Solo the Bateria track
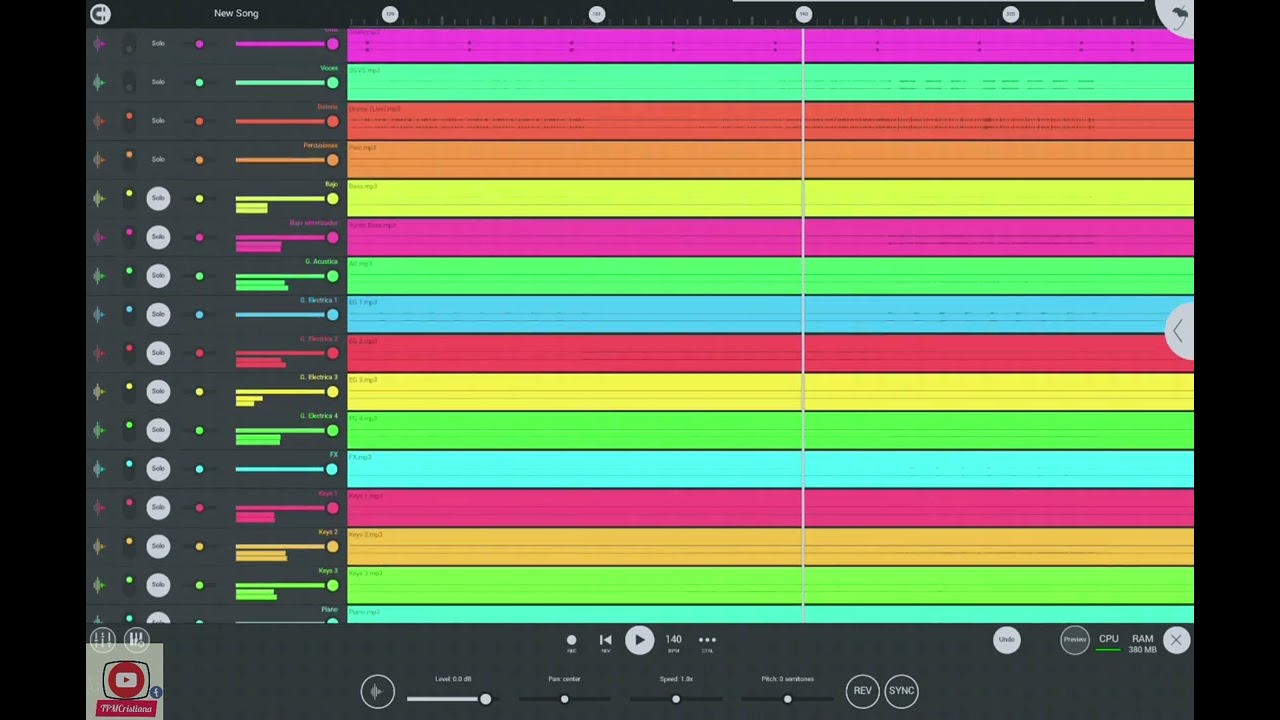Image resolution: width=1280 pixels, height=720 pixels. point(158,120)
